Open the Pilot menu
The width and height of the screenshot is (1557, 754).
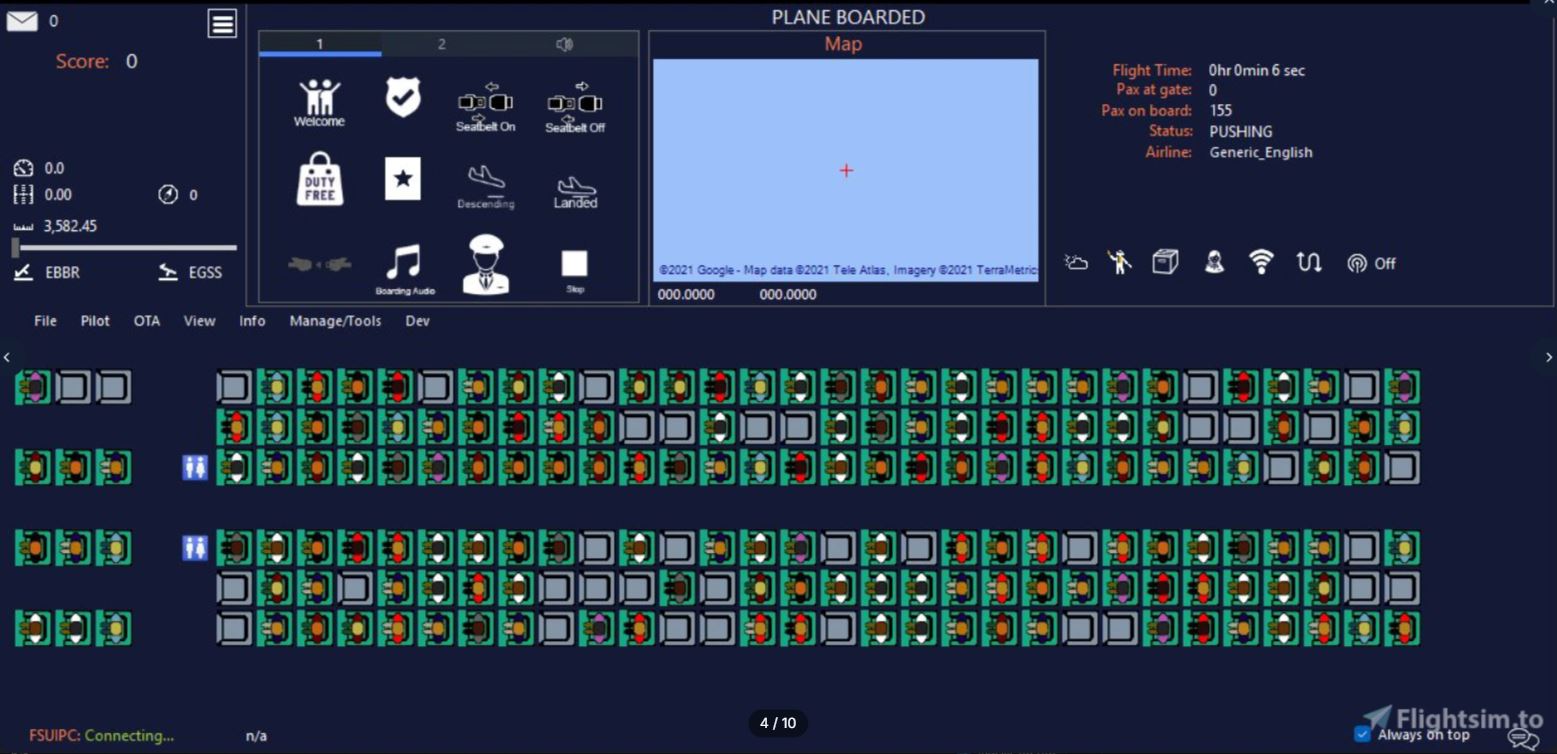(95, 321)
